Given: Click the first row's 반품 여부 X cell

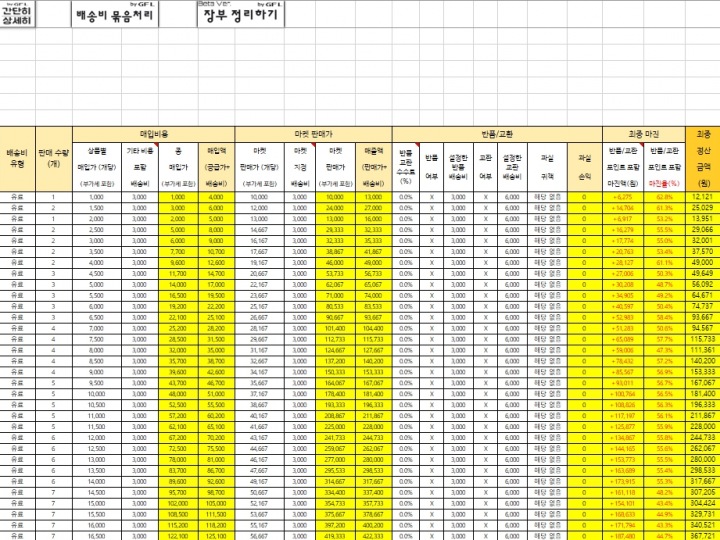Looking at the screenshot, I should 431,198.
